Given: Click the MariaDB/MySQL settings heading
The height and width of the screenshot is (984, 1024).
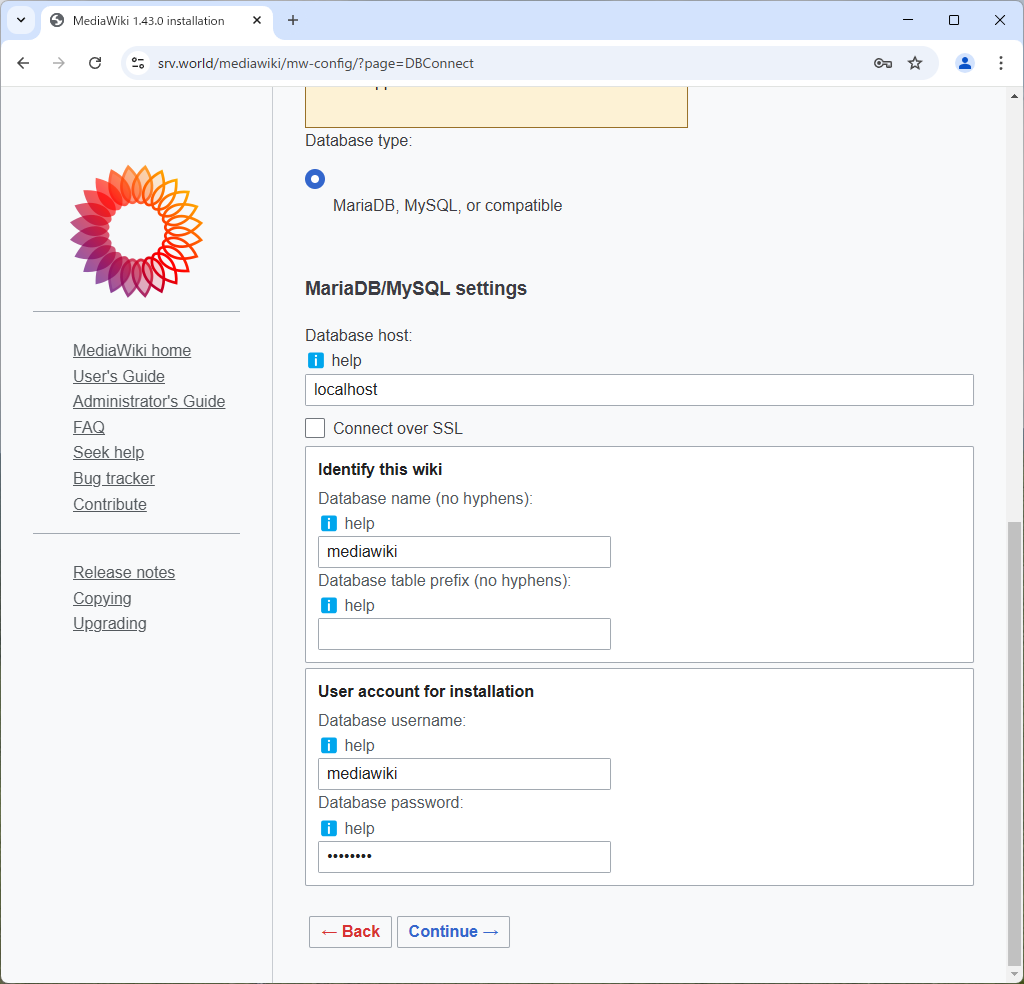Looking at the screenshot, I should (416, 289).
